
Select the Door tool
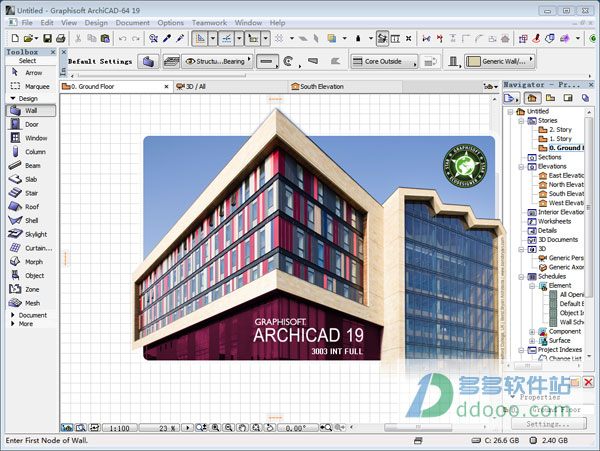pos(31,124)
